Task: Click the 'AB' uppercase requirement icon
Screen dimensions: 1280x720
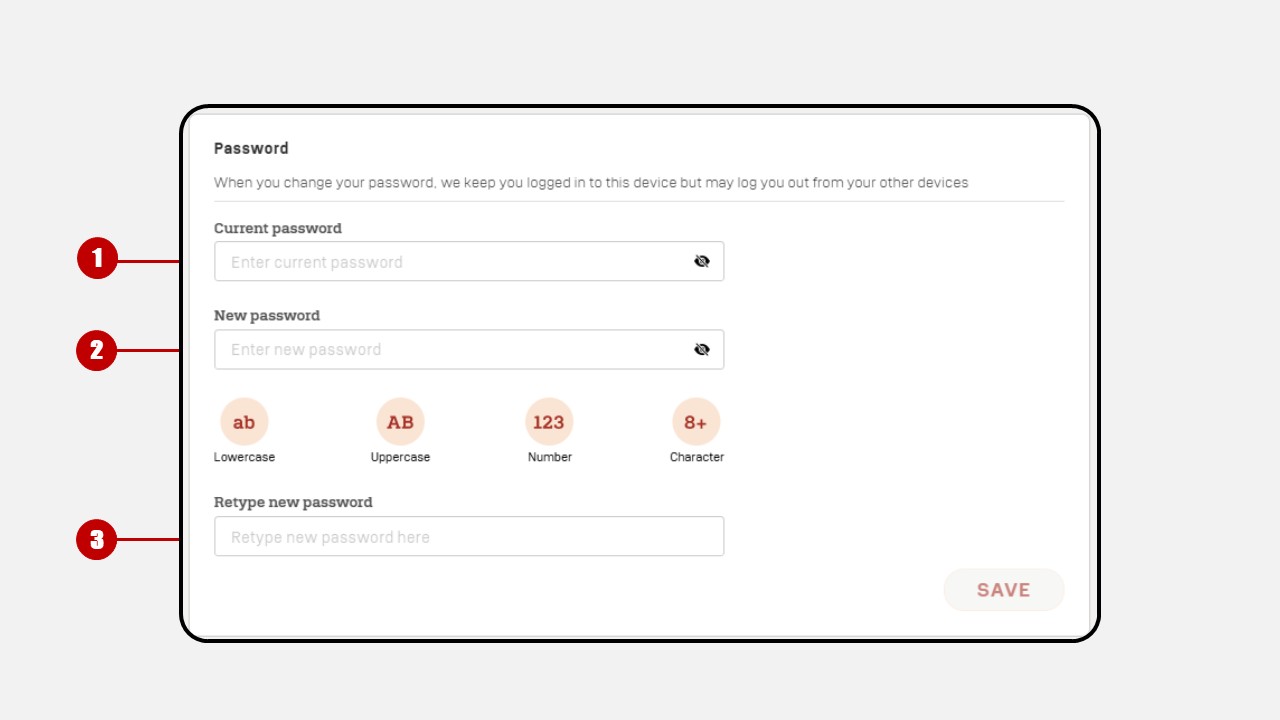Action: (400, 422)
